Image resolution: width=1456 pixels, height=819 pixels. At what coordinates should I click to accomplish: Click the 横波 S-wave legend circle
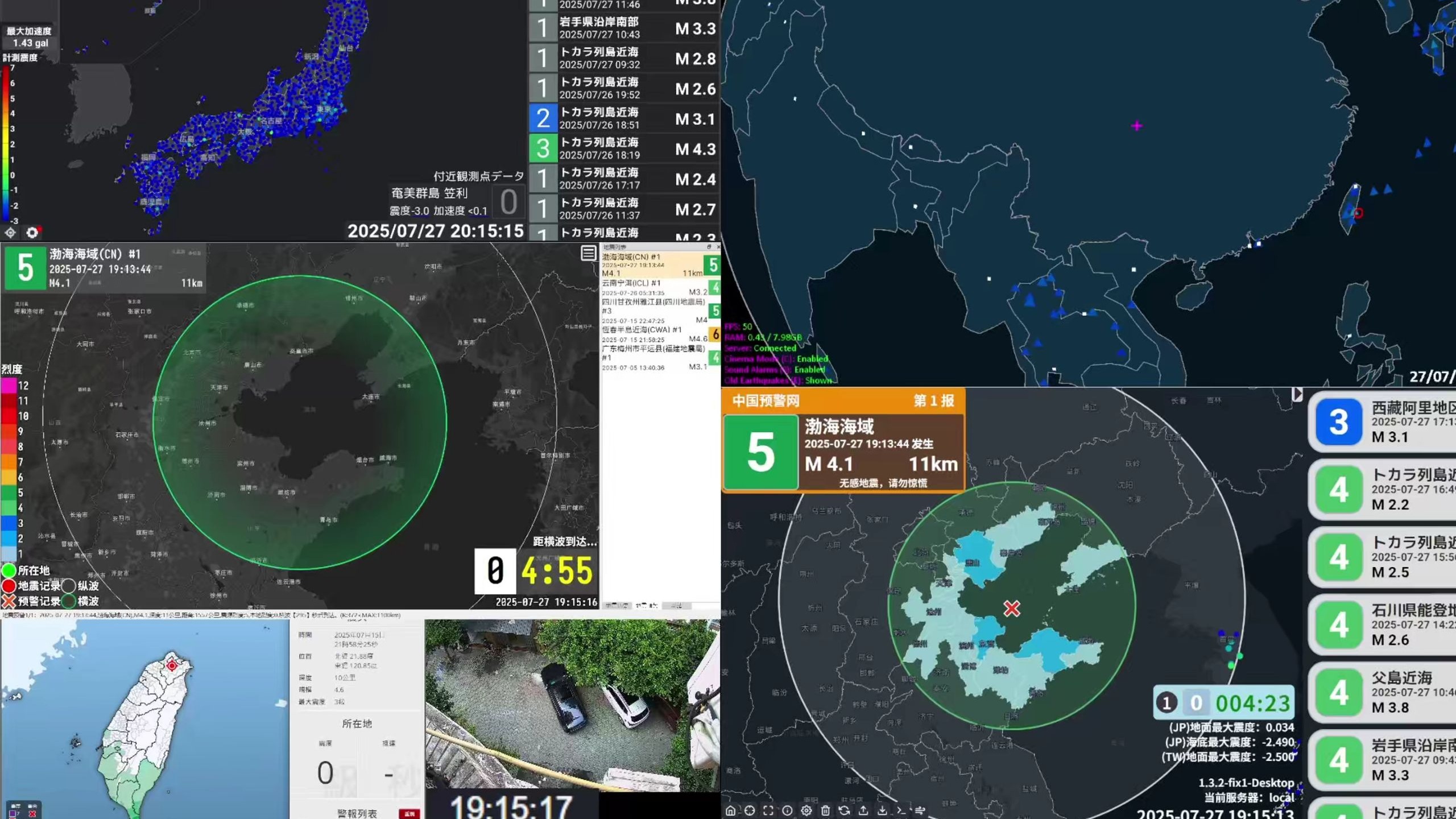pyautogui.click(x=69, y=601)
